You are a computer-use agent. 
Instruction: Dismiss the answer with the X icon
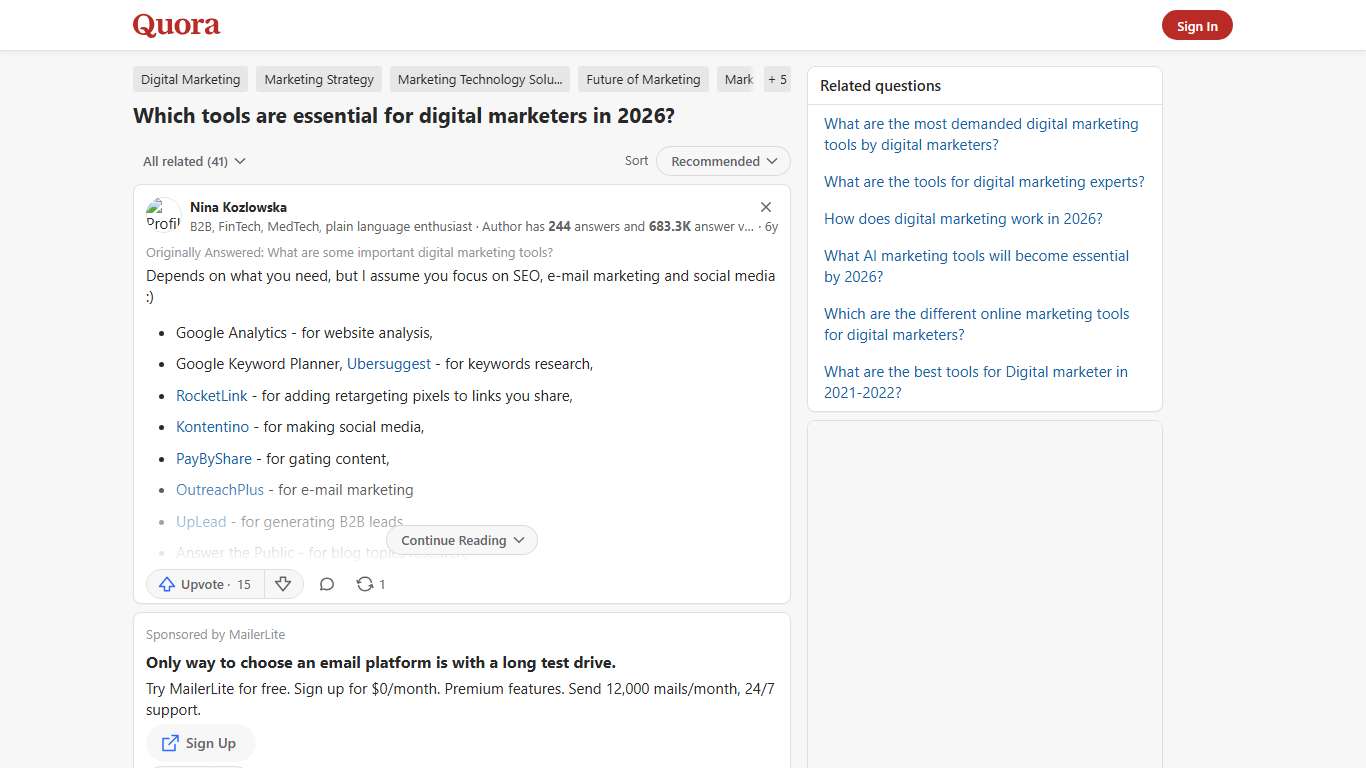click(x=766, y=207)
